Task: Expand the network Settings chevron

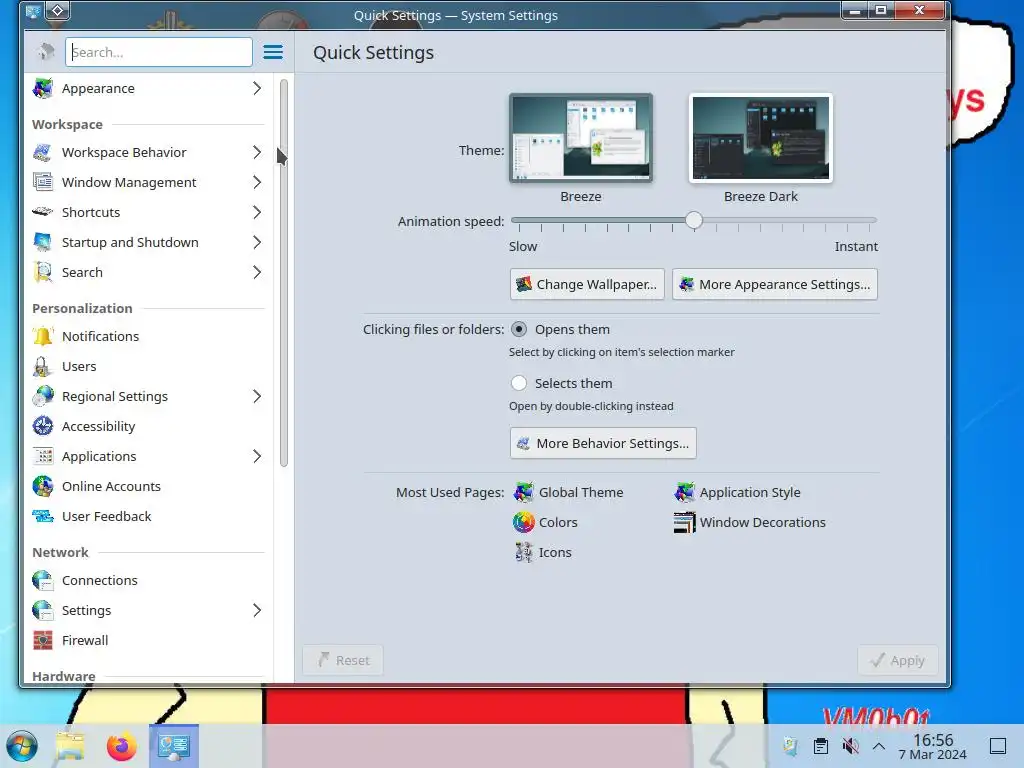Action: tap(257, 611)
